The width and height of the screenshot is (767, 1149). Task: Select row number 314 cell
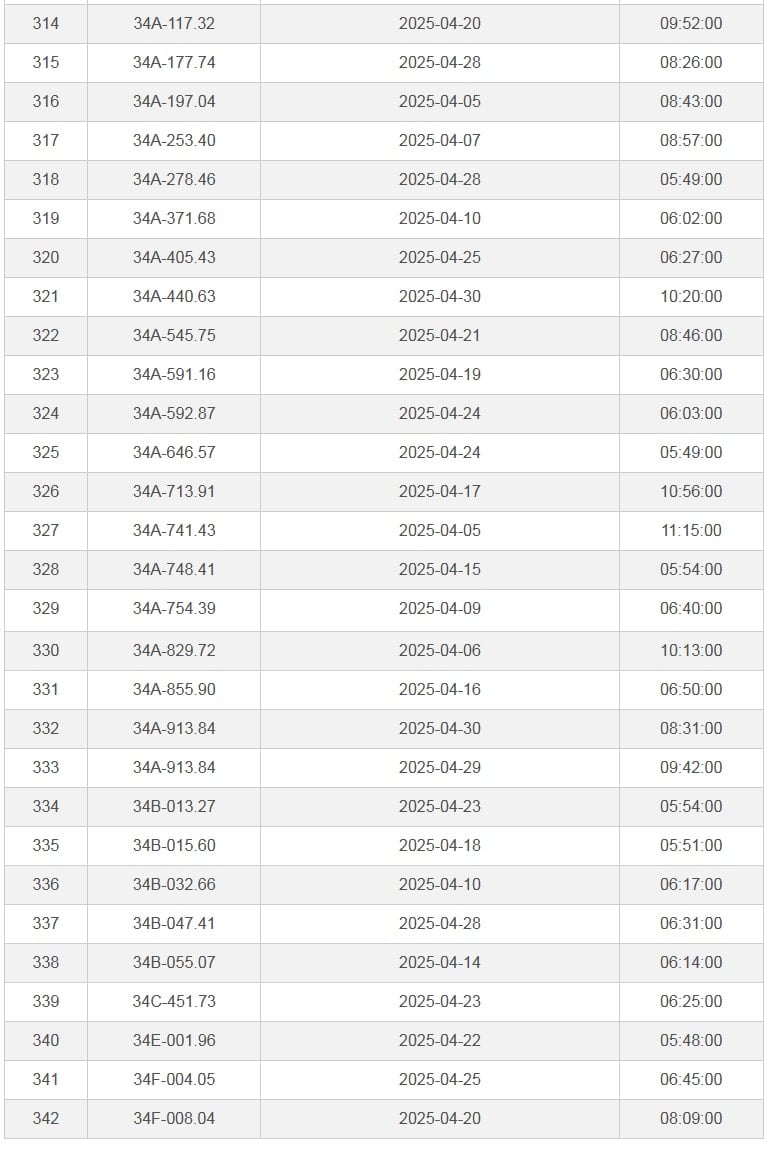45,23
